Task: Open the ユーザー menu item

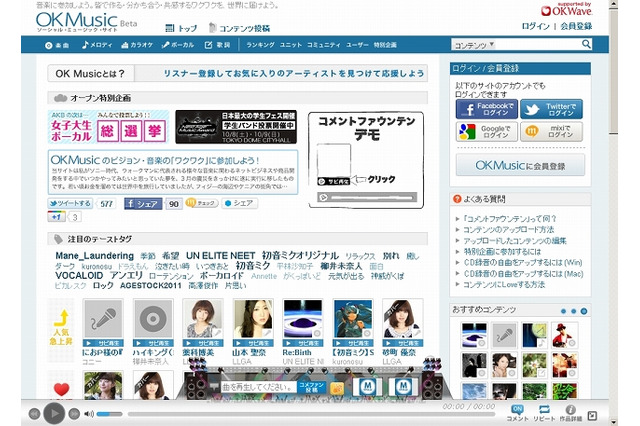Action: coord(357,45)
